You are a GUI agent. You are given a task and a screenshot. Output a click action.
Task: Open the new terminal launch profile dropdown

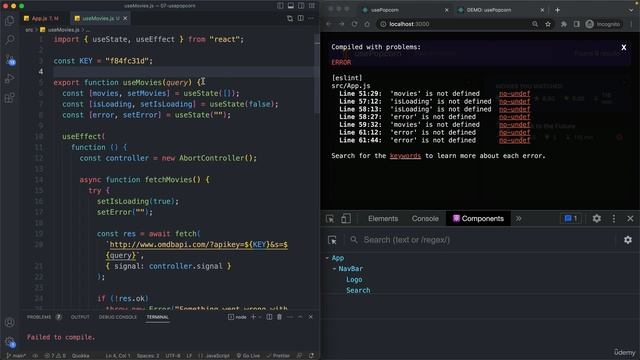(x=260, y=317)
